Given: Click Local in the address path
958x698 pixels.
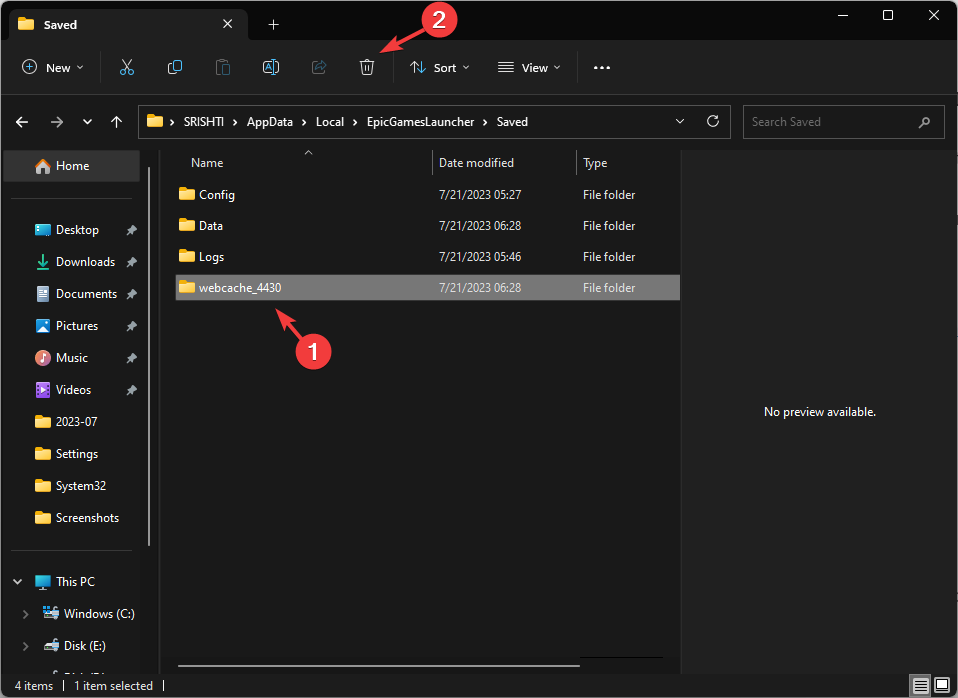Looking at the screenshot, I should coord(330,122).
